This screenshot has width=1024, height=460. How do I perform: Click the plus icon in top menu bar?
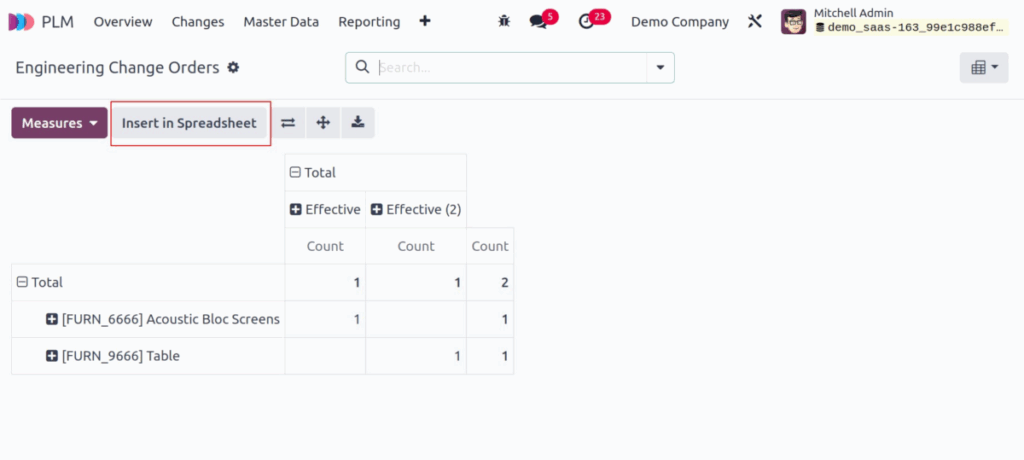tap(424, 22)
